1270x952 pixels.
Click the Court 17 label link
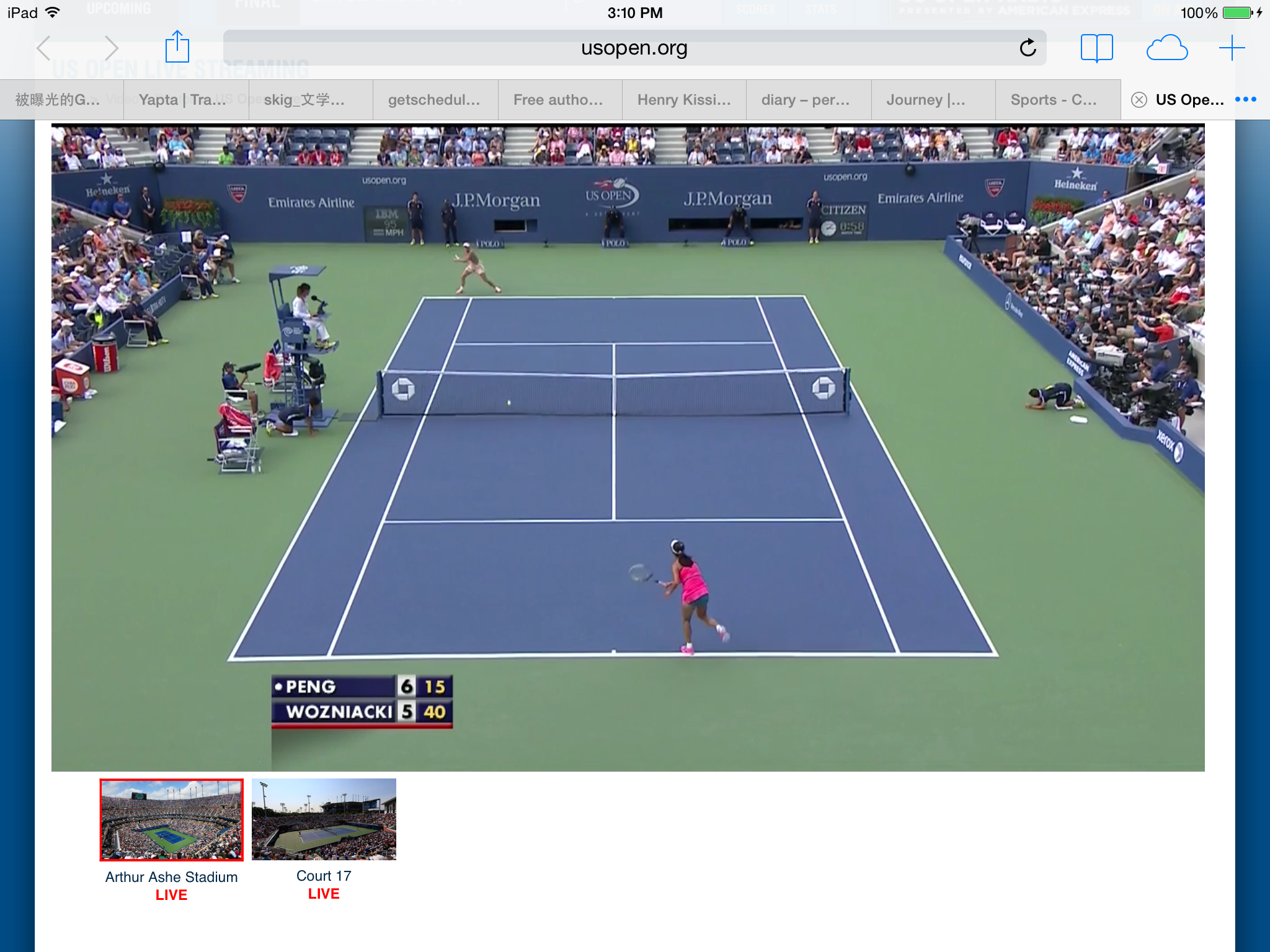click(x=324, y=876)
